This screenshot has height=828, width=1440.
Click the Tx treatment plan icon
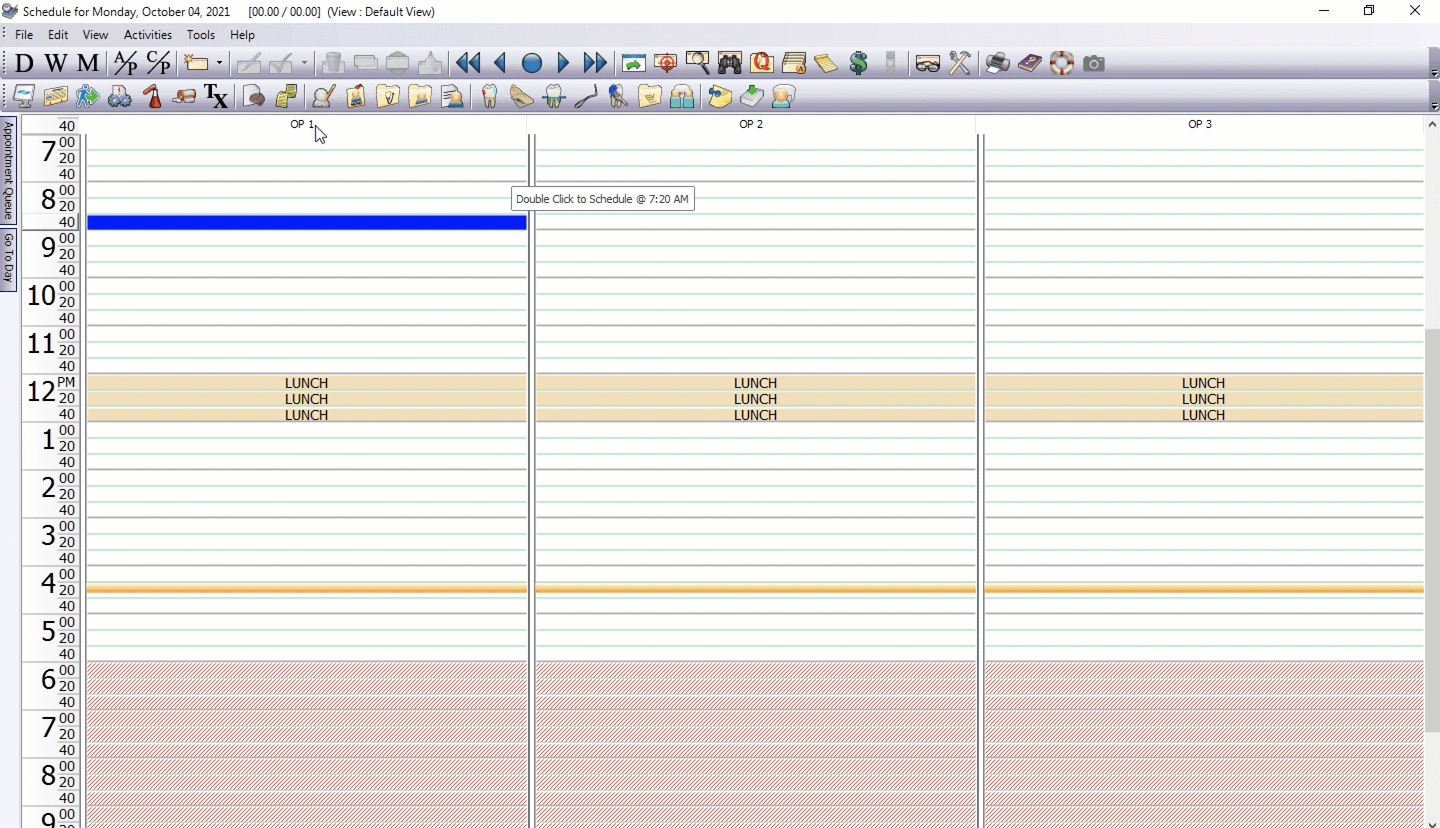tap(216, 96)
